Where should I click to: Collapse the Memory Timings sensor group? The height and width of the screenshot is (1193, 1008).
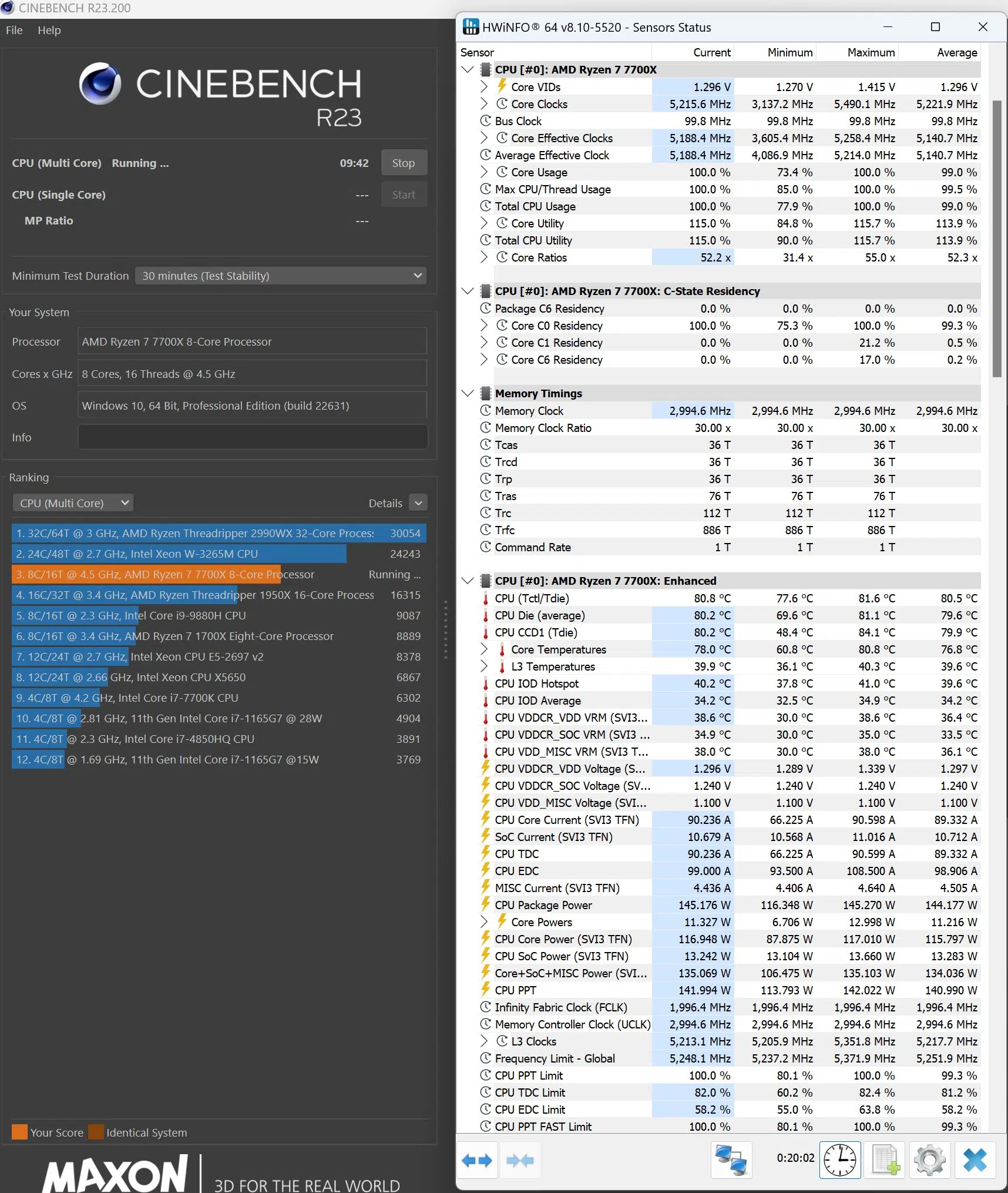468,393
